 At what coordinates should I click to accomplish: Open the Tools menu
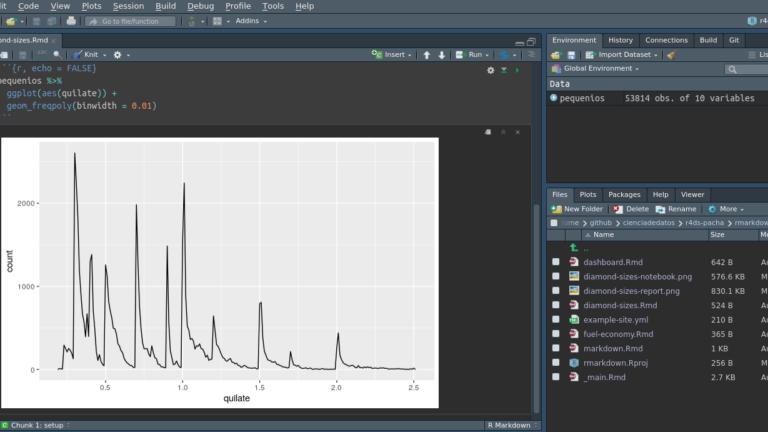click(273, 6)
